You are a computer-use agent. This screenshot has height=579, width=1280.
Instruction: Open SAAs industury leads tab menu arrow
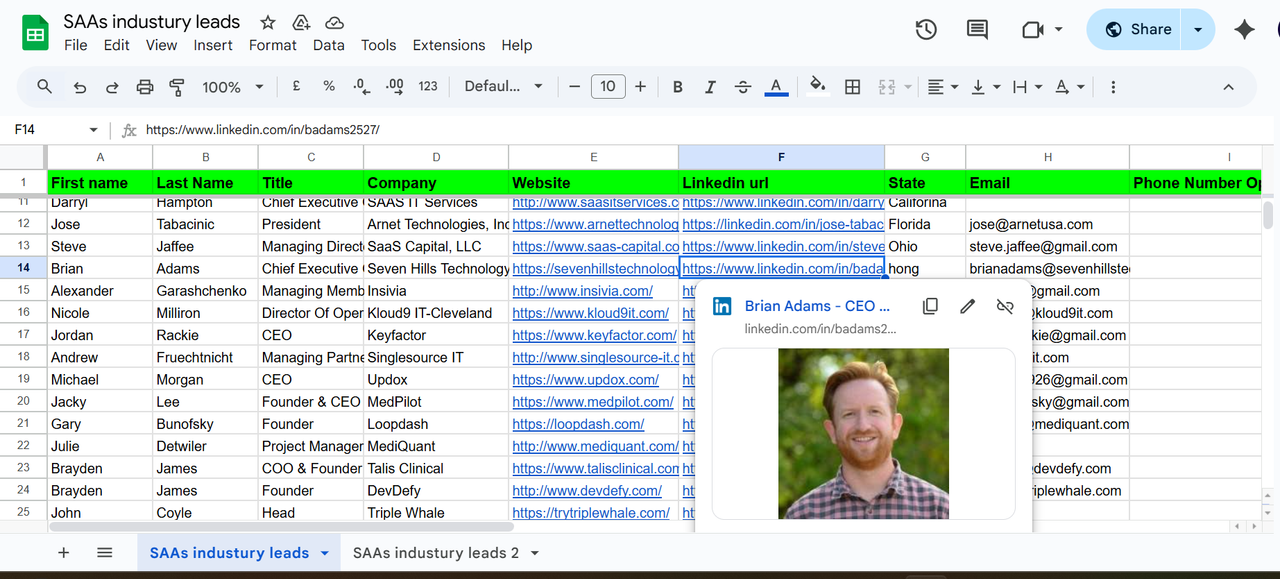pos(324,553)
